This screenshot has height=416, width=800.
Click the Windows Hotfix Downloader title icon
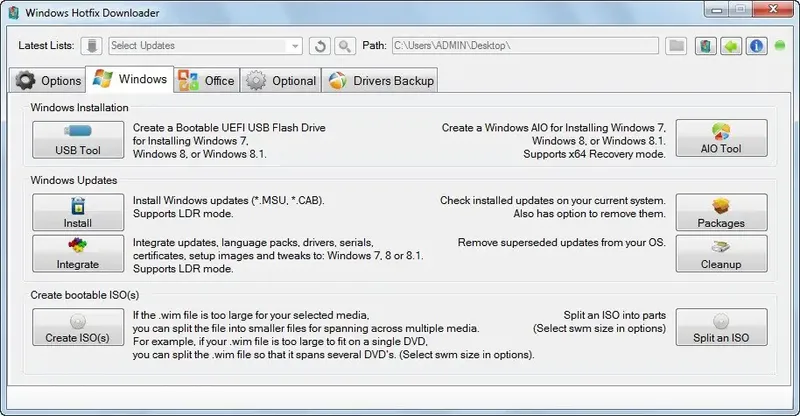pos(14,13)
